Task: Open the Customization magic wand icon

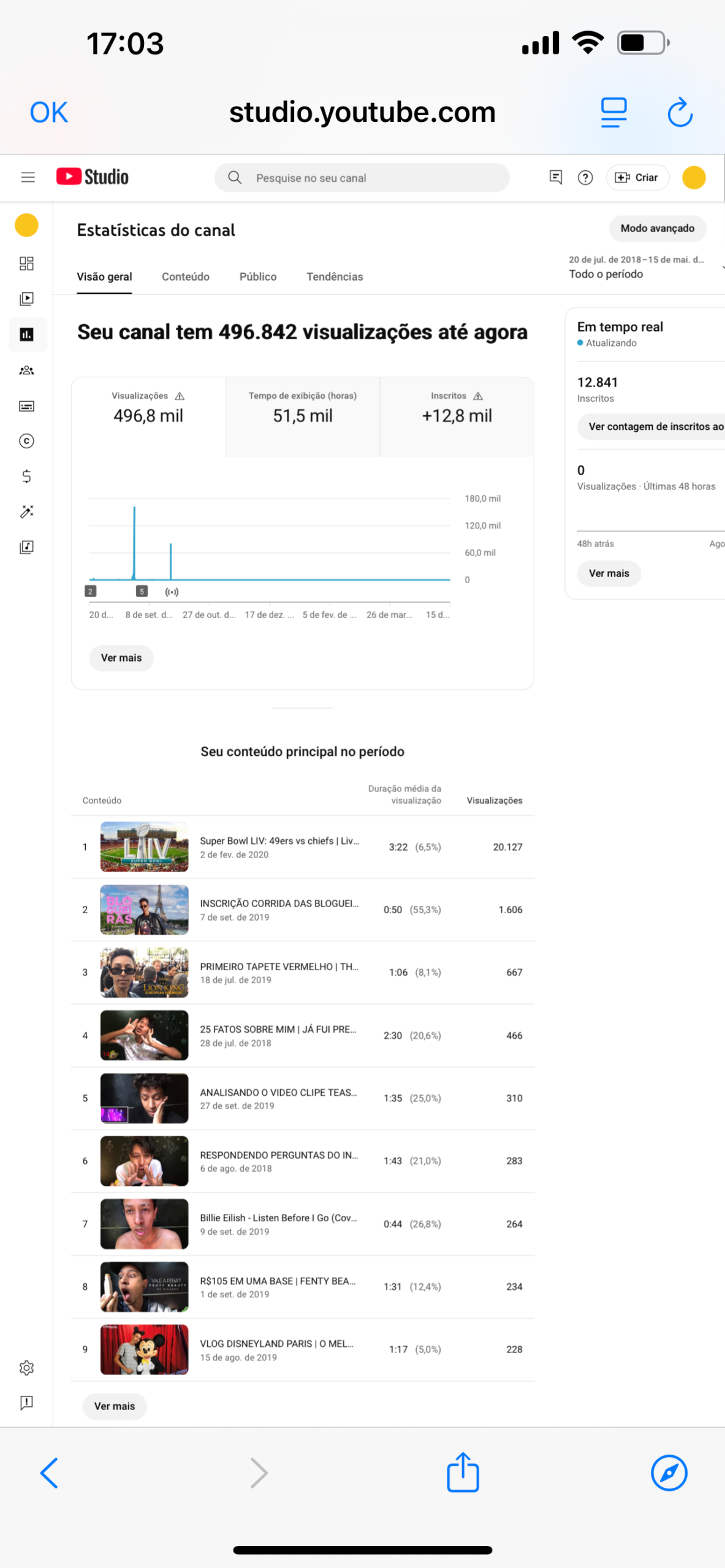Action: (x=26, y=512)
